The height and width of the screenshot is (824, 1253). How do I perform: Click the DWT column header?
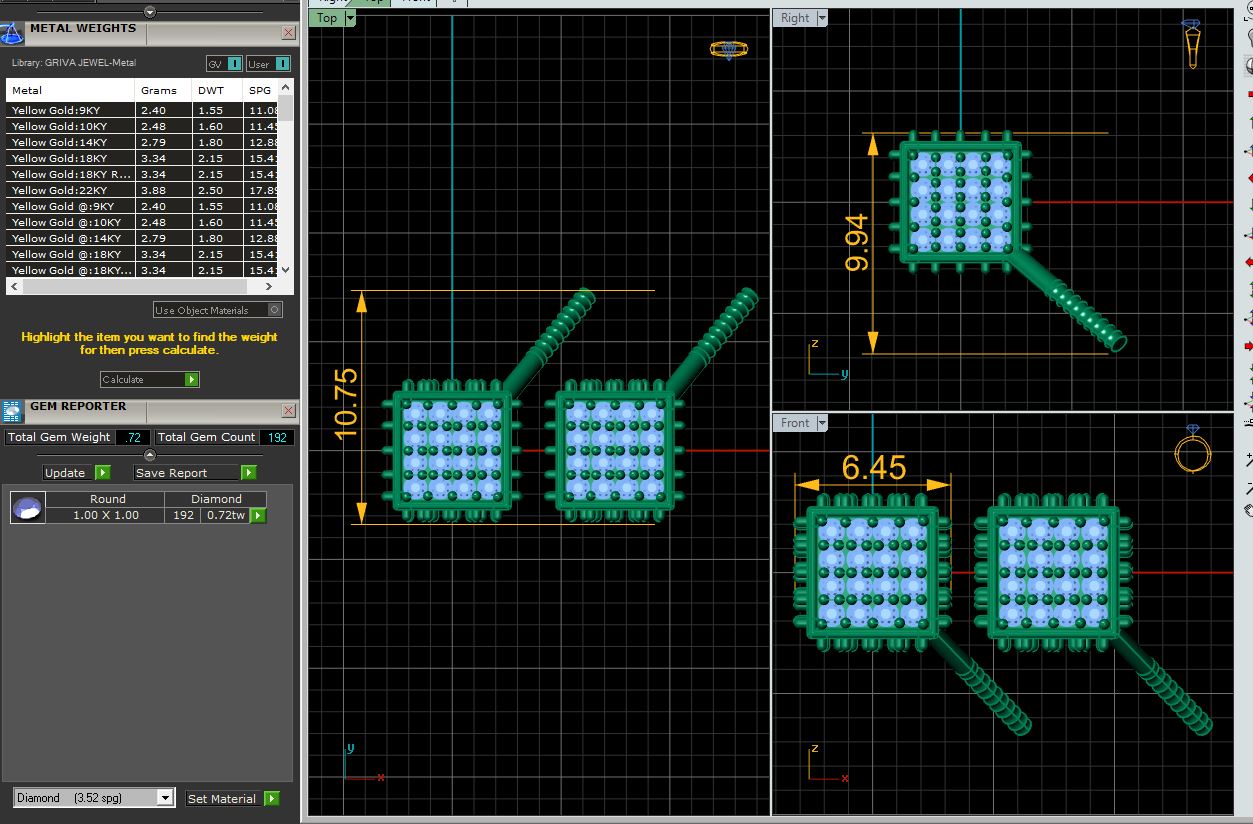coord(218,90)
